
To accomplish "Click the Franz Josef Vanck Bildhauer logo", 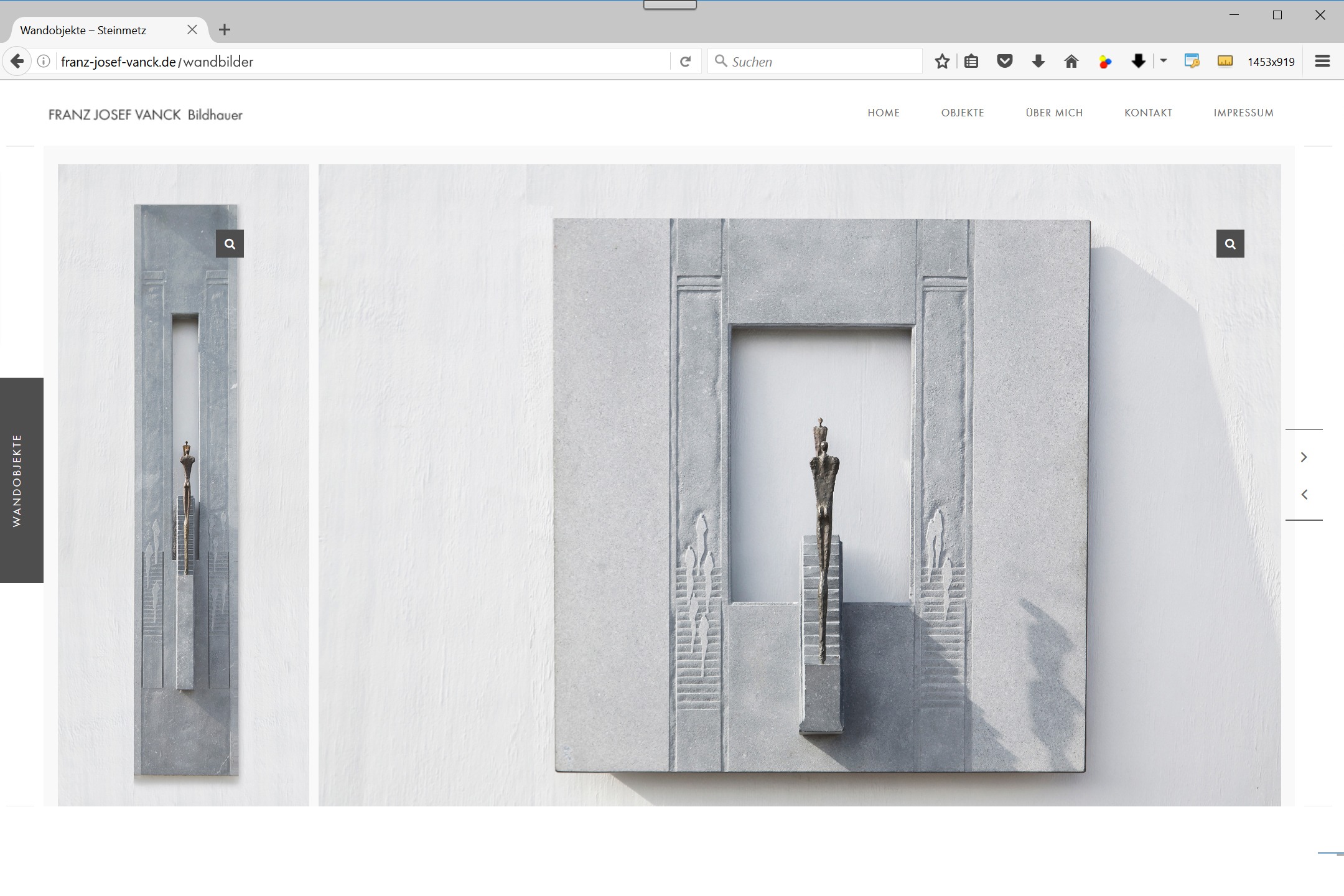I will pyautogui.click(x=146, y=114).
